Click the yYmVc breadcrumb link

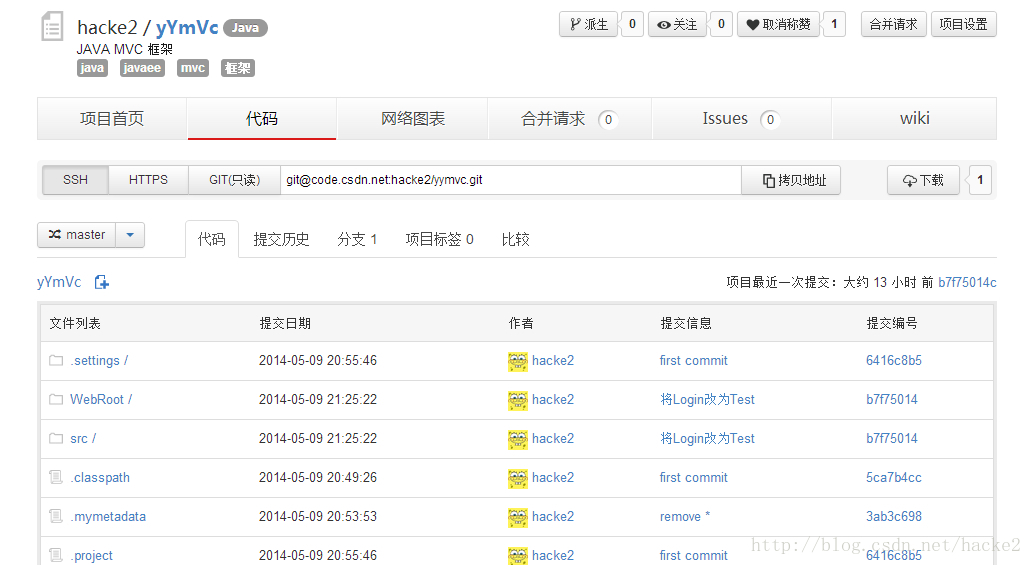click(x=59, y=282)
